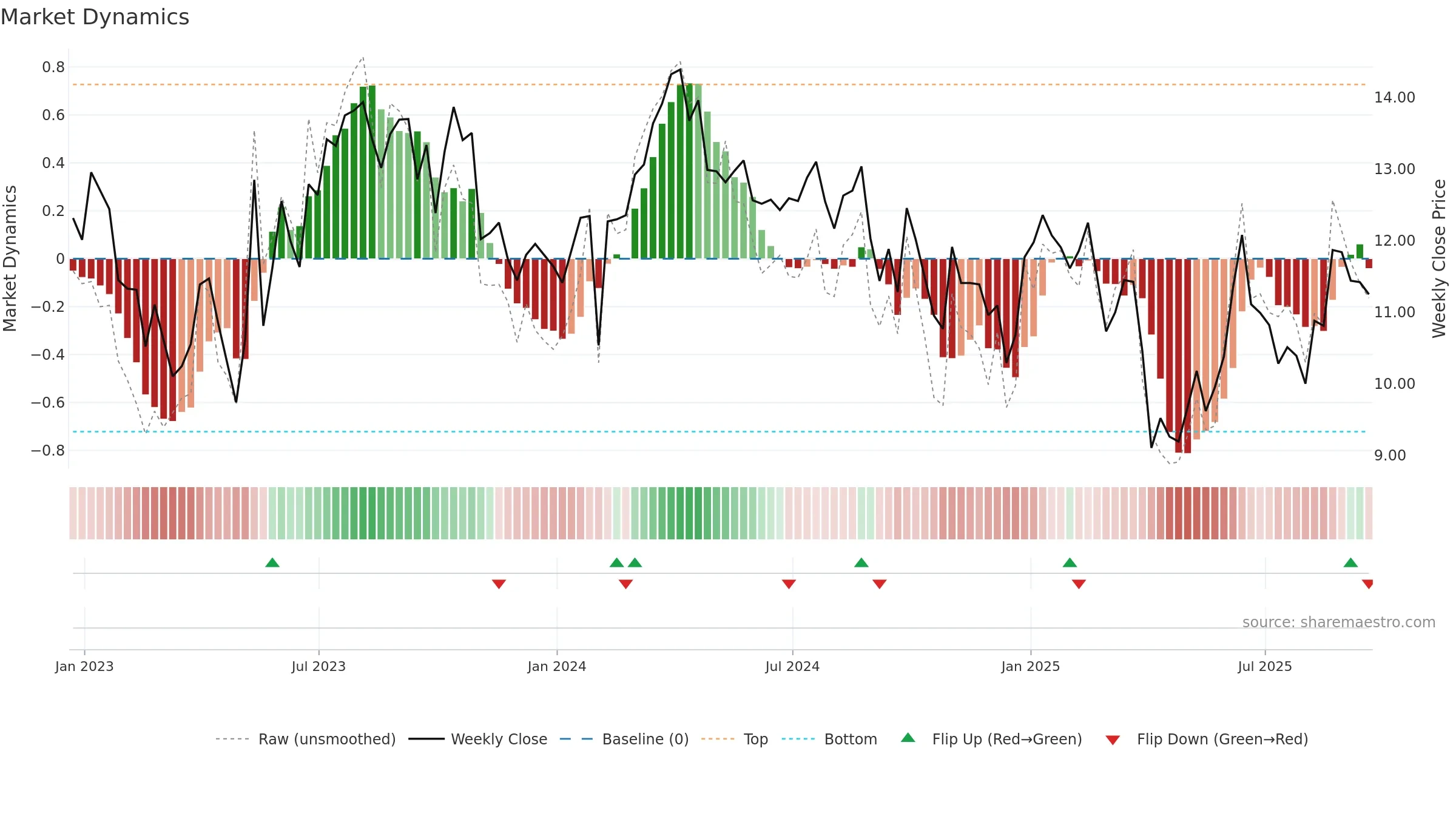Select the flip-up marker between Jul 2024 and Jan 2025

point(861,562)
